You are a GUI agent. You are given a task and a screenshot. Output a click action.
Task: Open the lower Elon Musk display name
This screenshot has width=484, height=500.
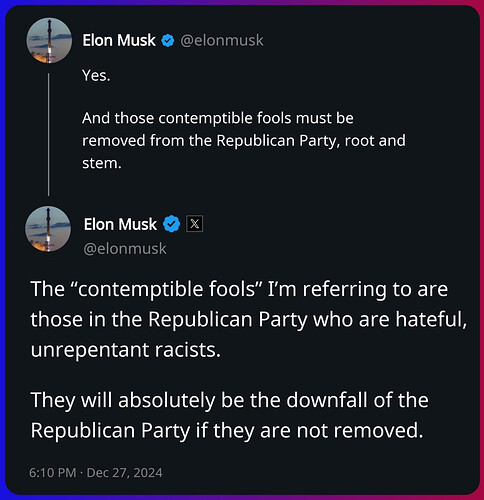pos(120,224)
